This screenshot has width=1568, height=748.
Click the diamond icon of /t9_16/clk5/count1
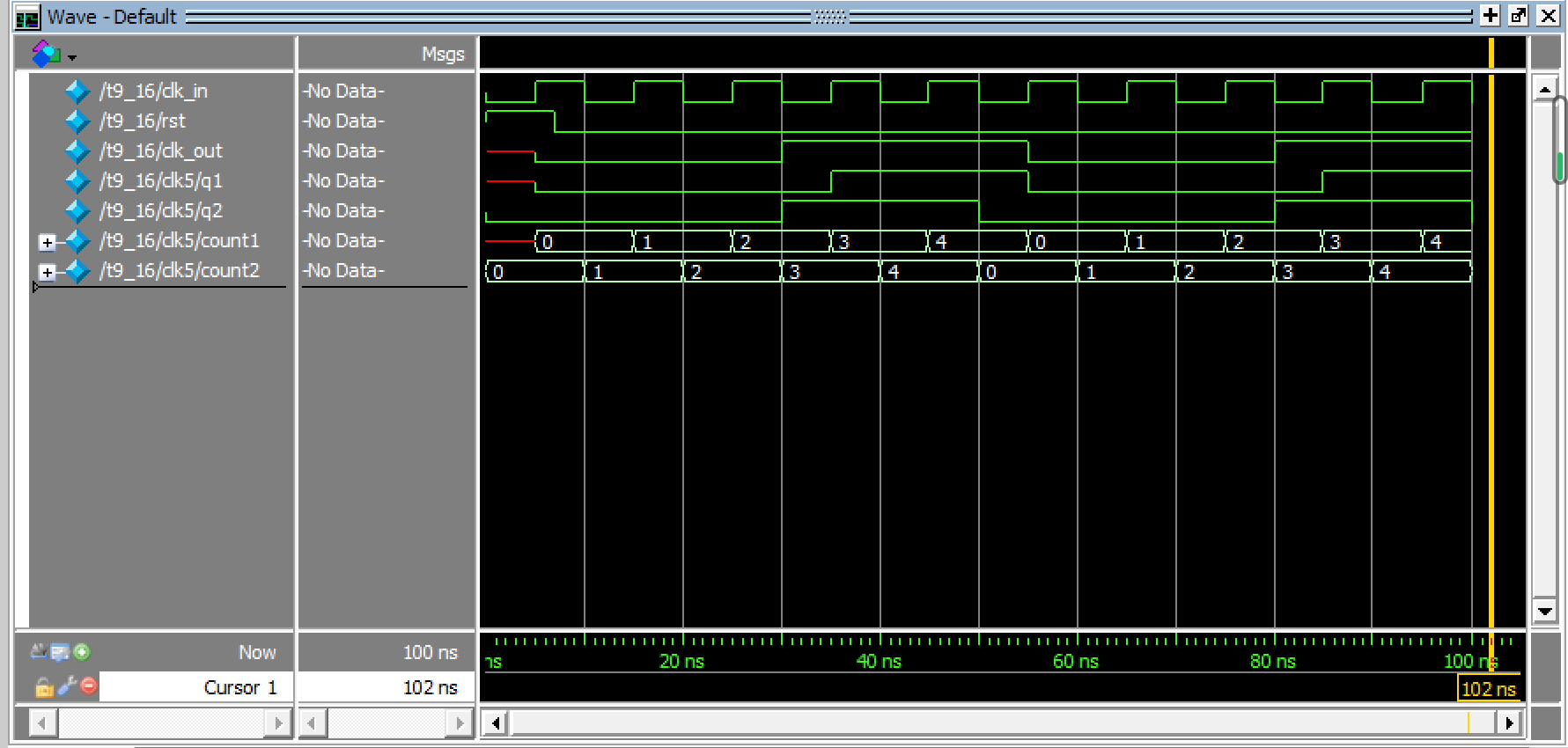click(78, 241)
